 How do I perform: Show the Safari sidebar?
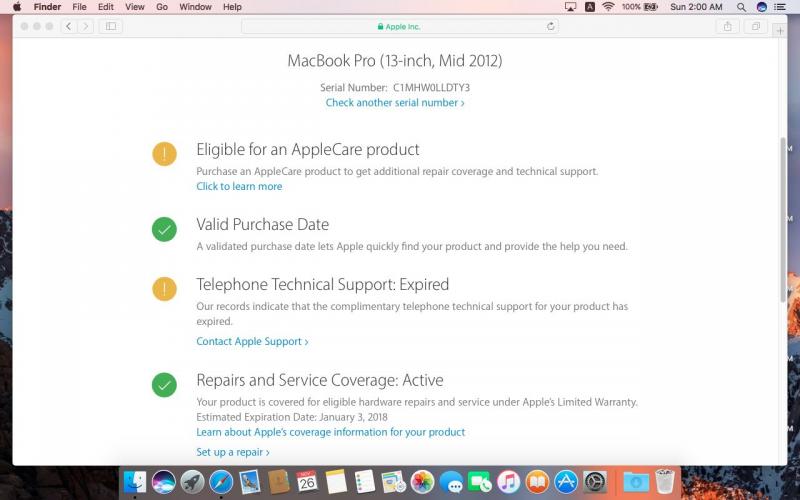tap(111, 26)
